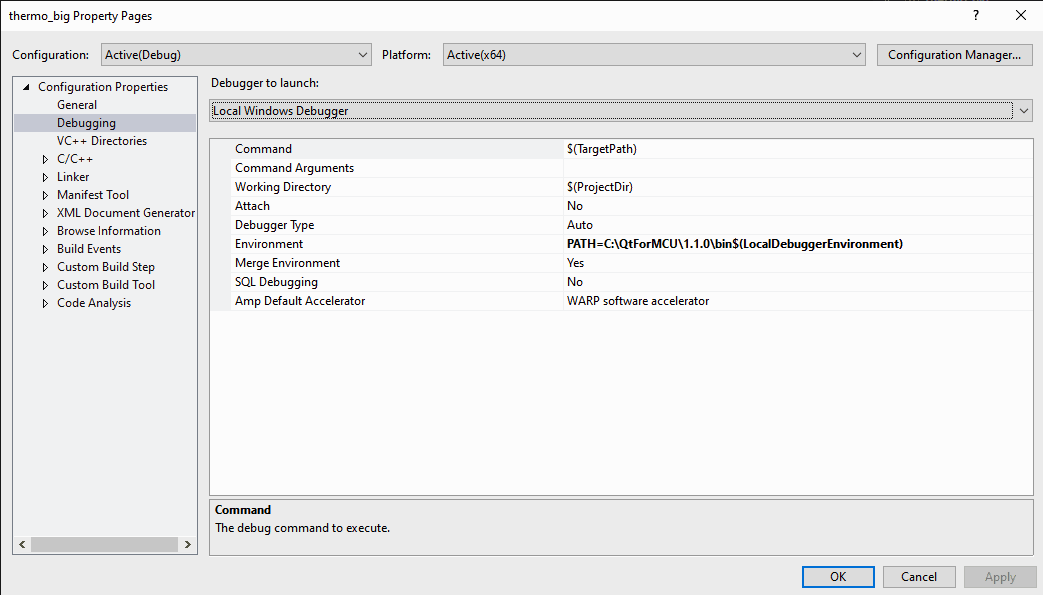Screen dimensions: 1043x595
Task: Expand the Manifest Tool node
Action: [45, 195]
